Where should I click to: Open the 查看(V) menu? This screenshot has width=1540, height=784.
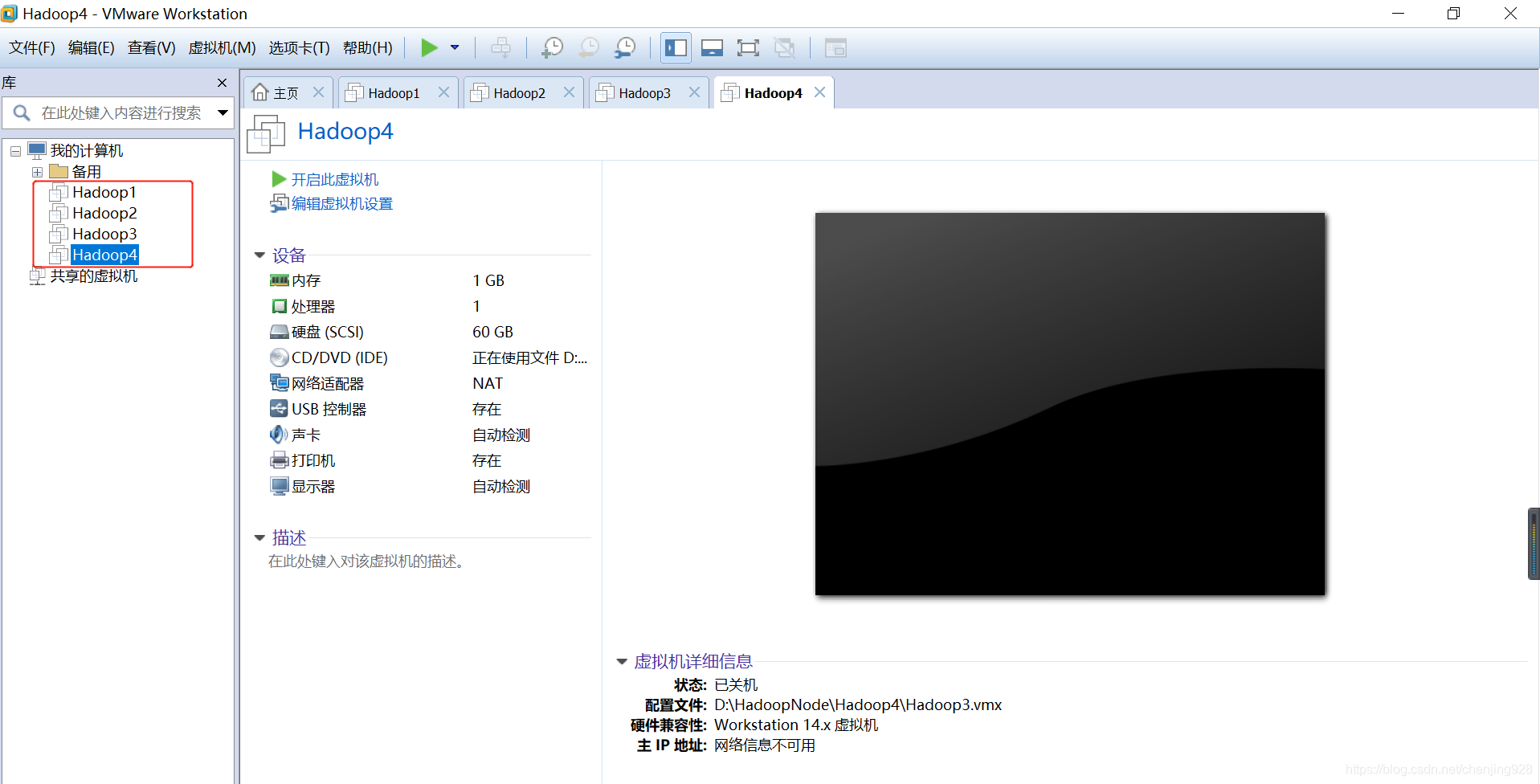point(151,47)
